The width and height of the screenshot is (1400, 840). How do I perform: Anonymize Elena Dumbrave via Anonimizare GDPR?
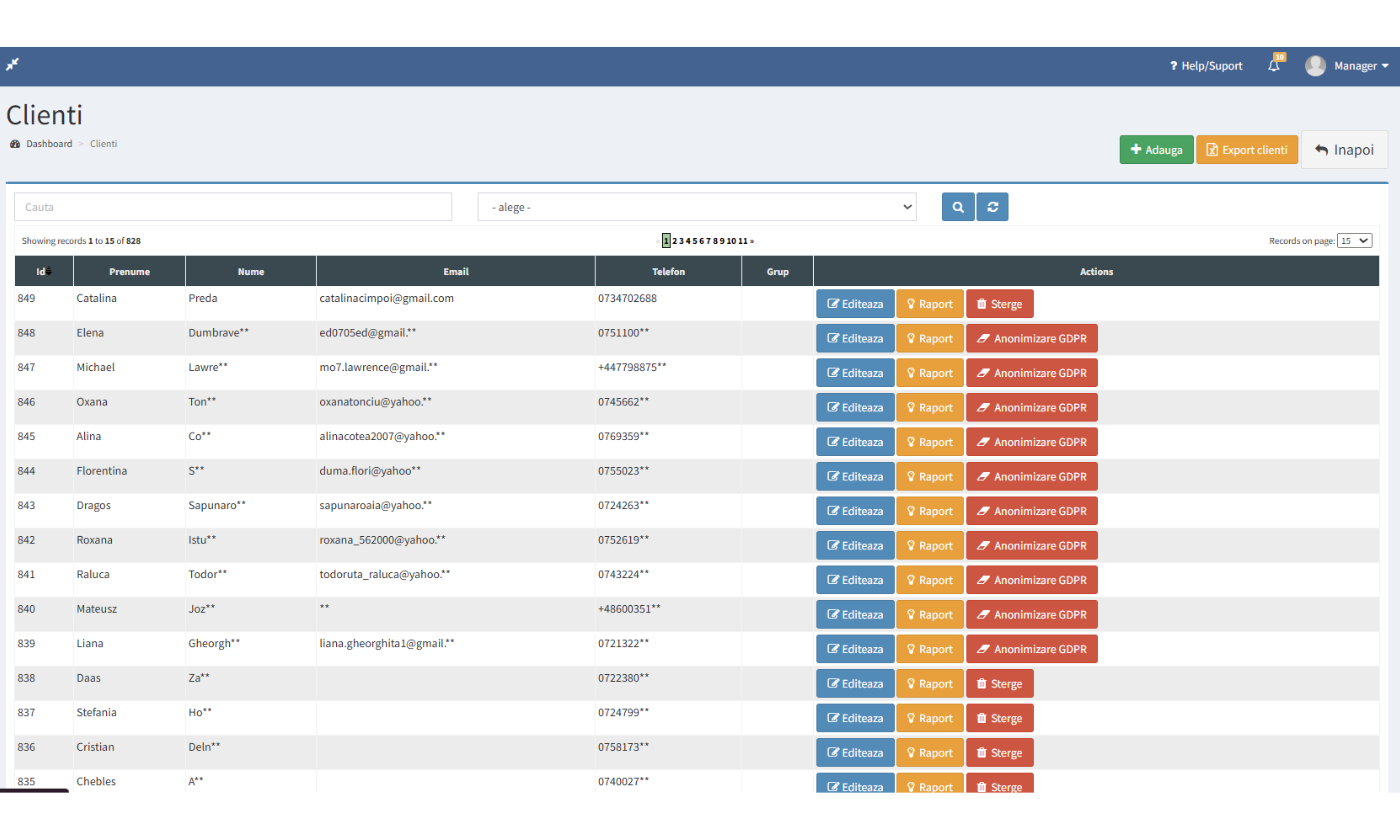tap(1031, 338)
